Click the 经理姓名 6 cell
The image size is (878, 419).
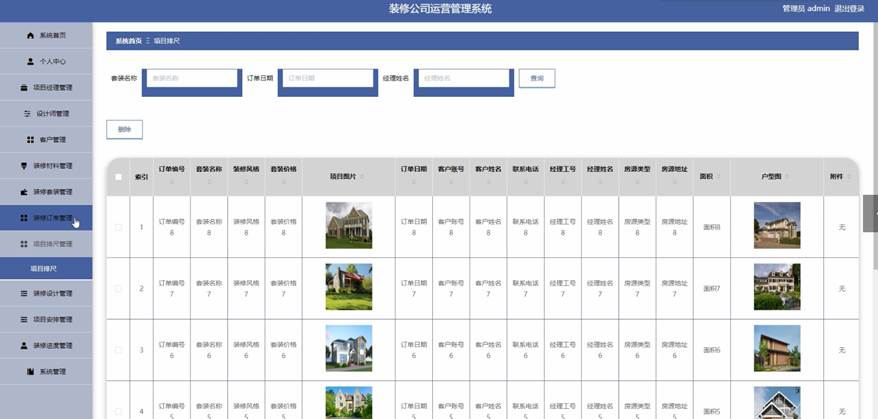pyautogui.click(x=600, y=350)
